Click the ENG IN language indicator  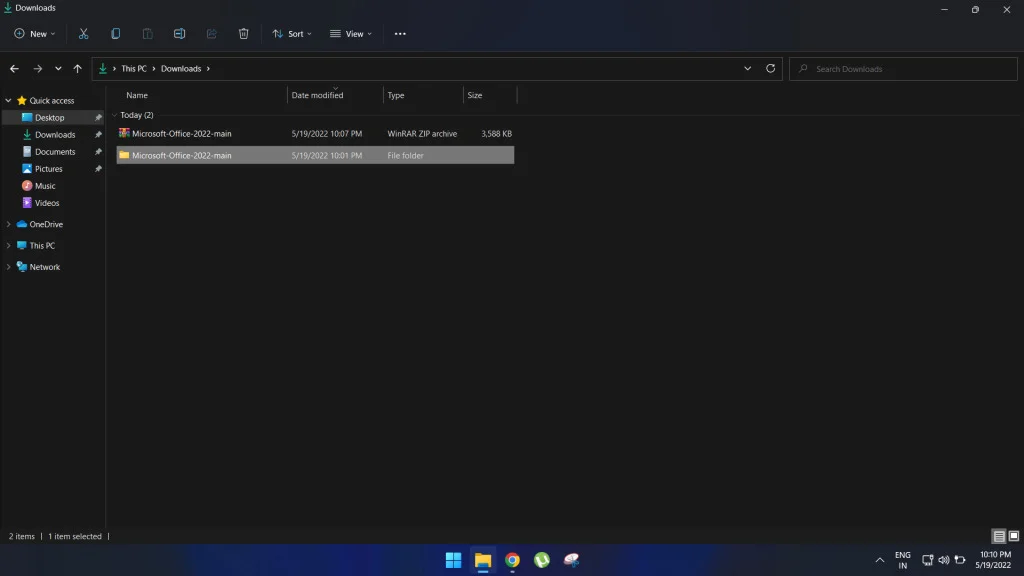point(903,560)
